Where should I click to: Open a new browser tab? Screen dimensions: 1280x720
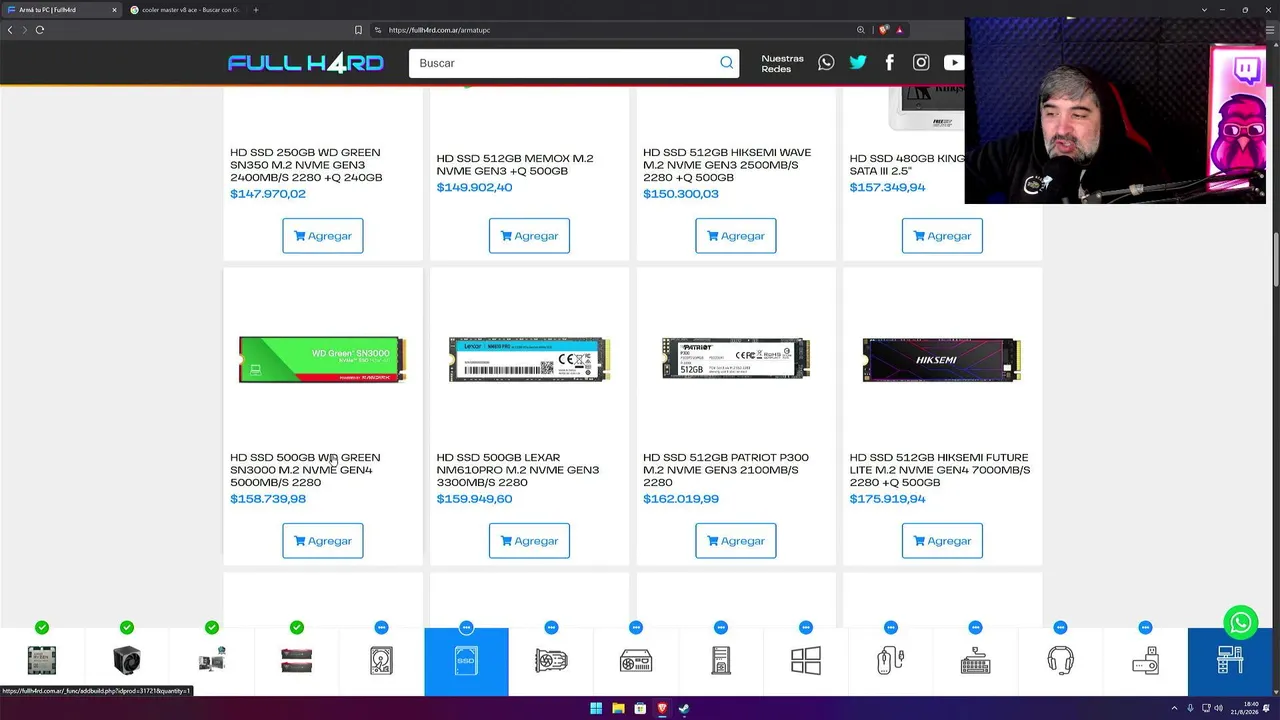(x=256, y=10)
